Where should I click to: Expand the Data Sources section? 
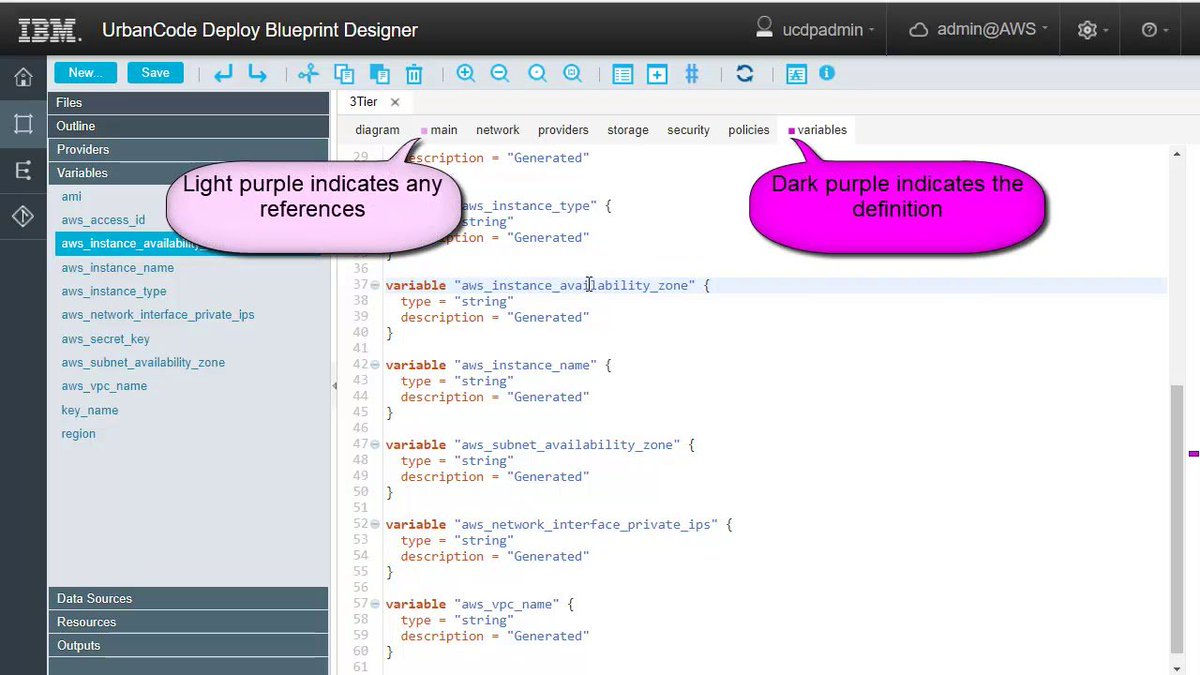tap(188, 598)
